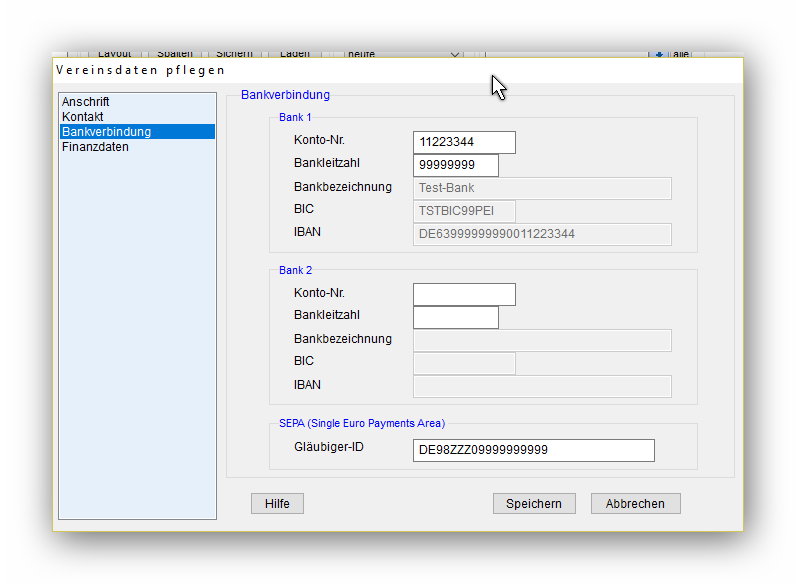The width and height of the screenshot is (796, 584).
Task: Open the Kontakt section
Action: coord(82,117)
